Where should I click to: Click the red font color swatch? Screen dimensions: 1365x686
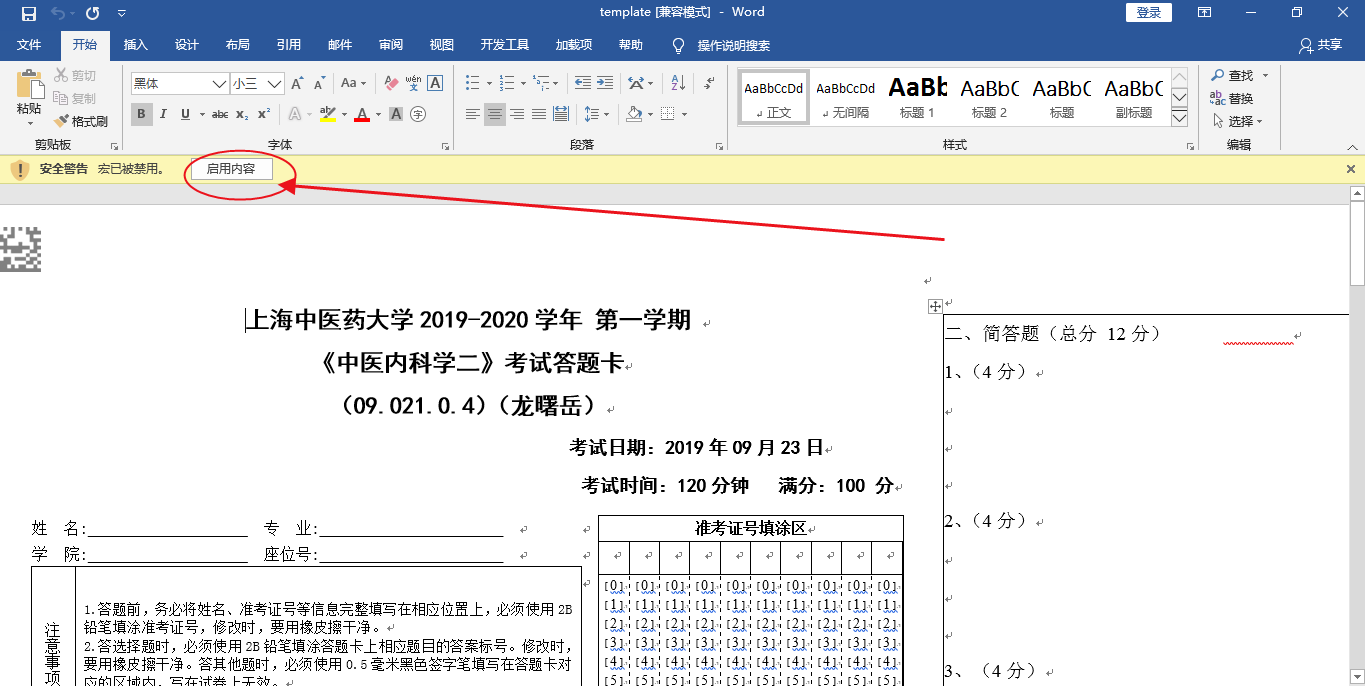click(x=361, y=115)
